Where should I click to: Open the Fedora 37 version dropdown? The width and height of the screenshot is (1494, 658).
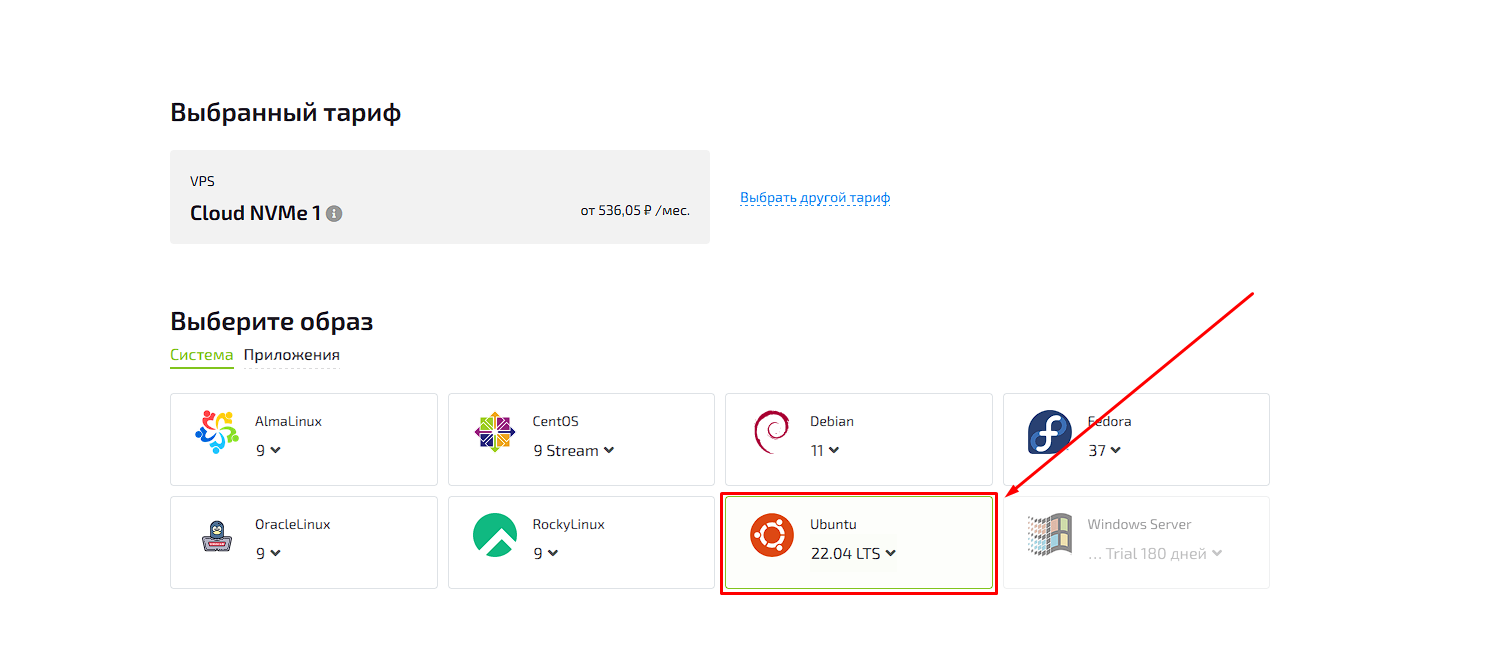1104,451
